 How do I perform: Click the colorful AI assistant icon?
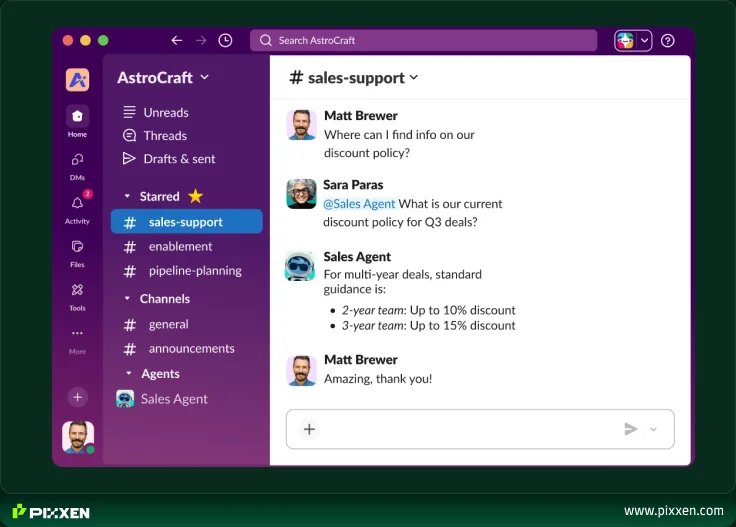click(625, 41)
